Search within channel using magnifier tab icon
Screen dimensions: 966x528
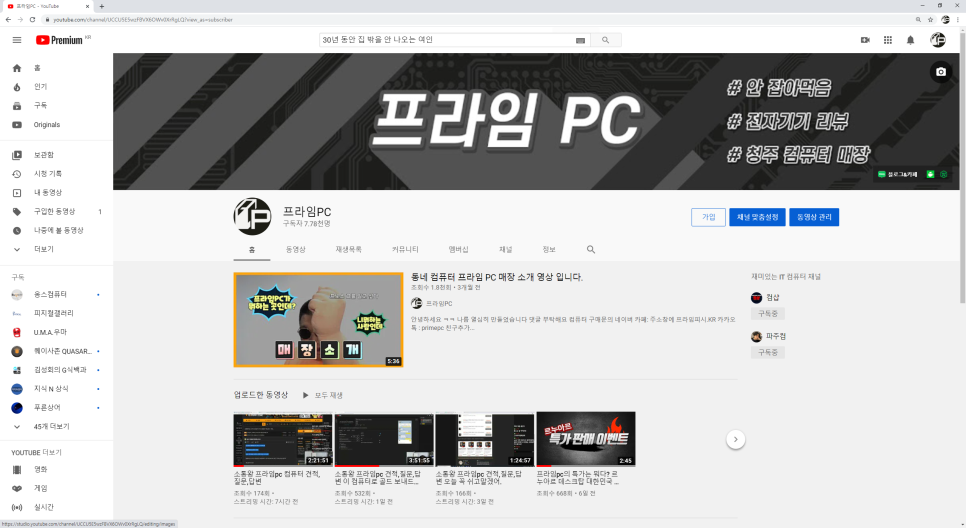click(x=591, y=250)
